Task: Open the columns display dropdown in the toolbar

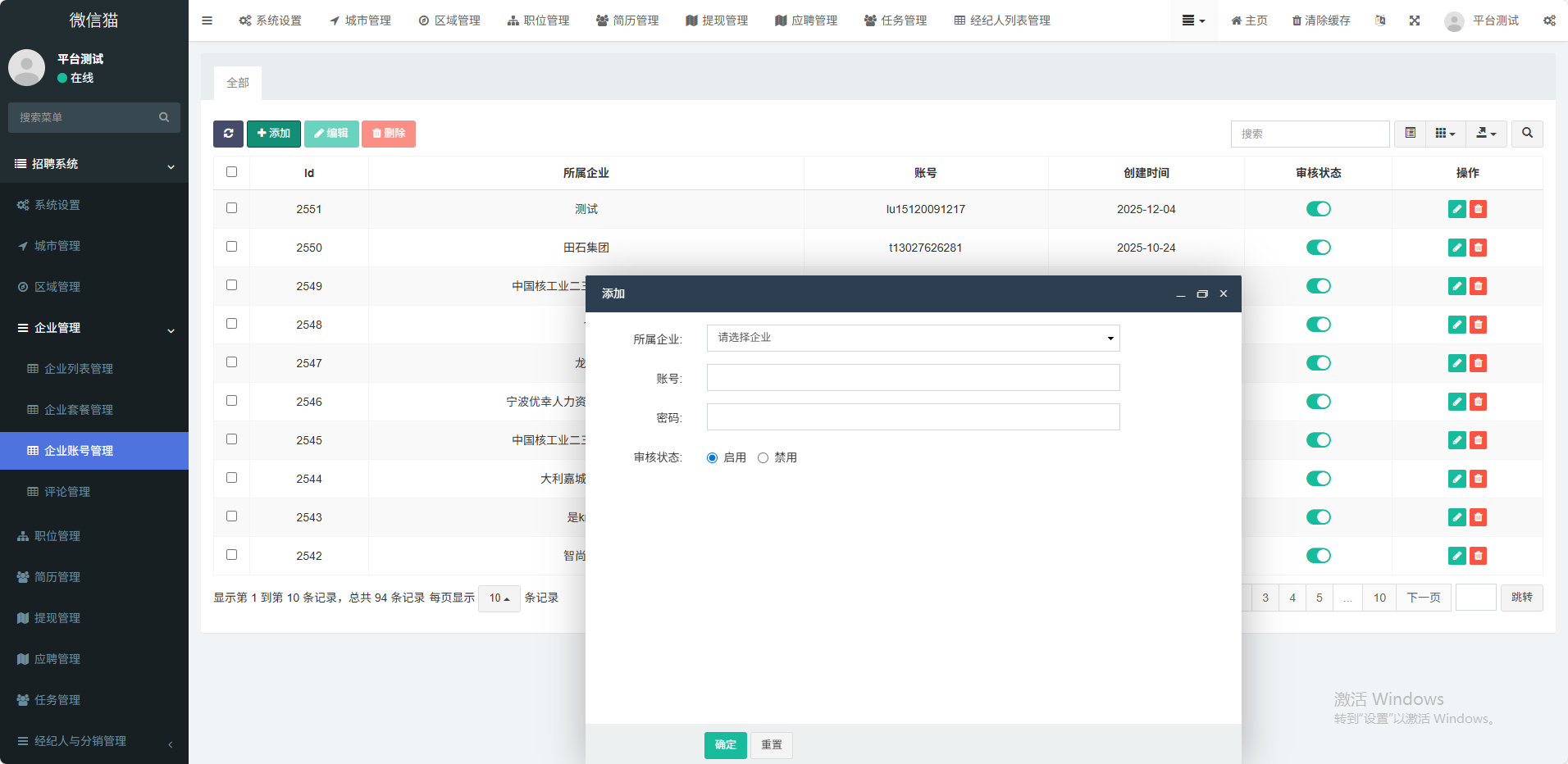Action: tap(1445, 134)
